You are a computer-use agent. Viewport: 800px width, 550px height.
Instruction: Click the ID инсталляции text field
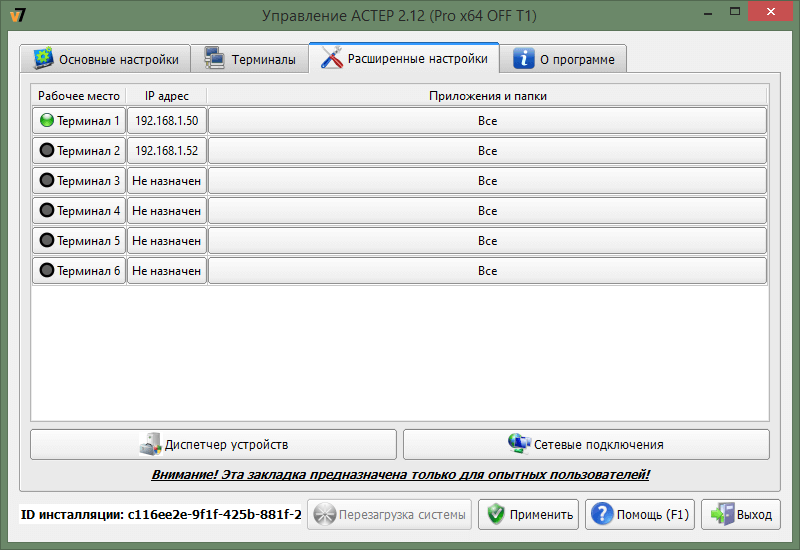pyautogui.click(x=161, y=514)
